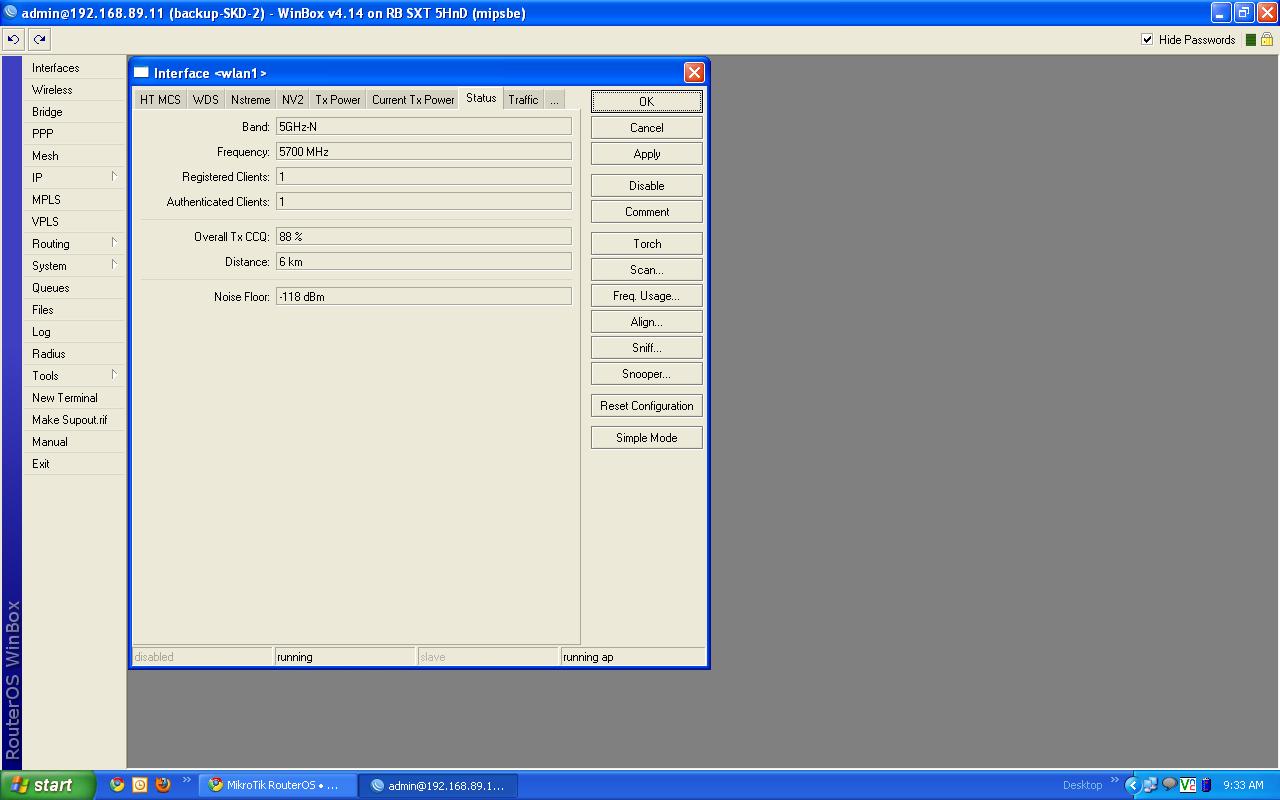Select the Current Tx Power tab
Image resolution: width=1280 pixels, height=800 pixels.
(x=413, y=99)
